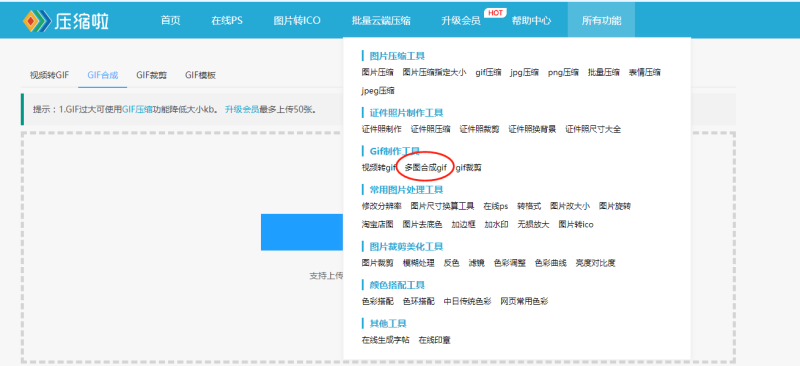Open the 首页 nav item

(x=170, y=20)
